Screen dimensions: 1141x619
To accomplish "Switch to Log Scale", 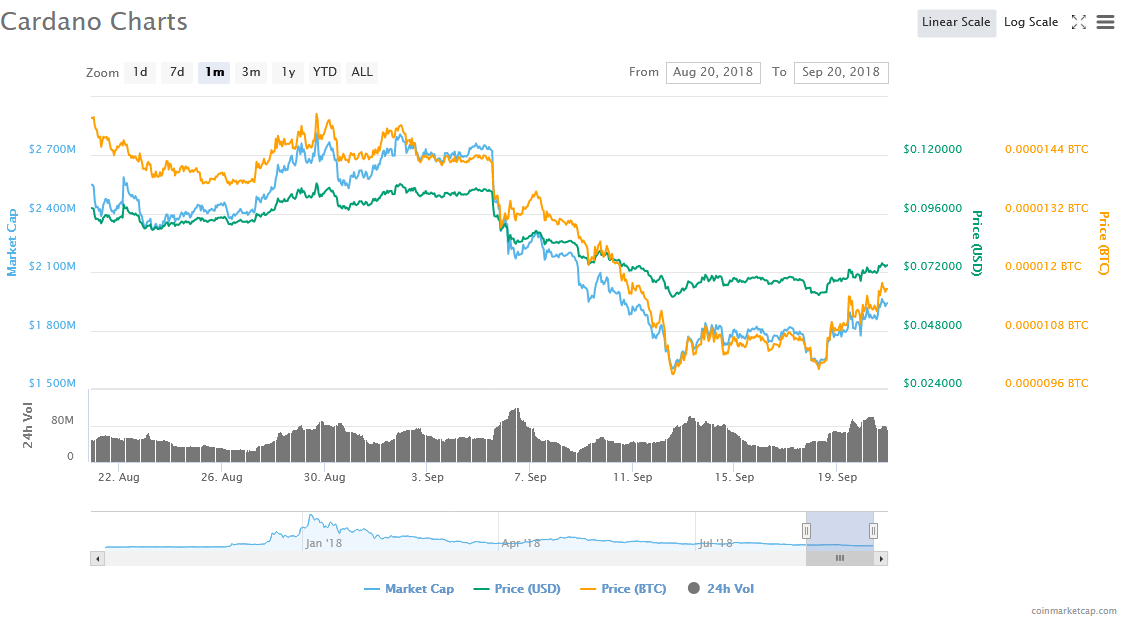I will 1030,22.
